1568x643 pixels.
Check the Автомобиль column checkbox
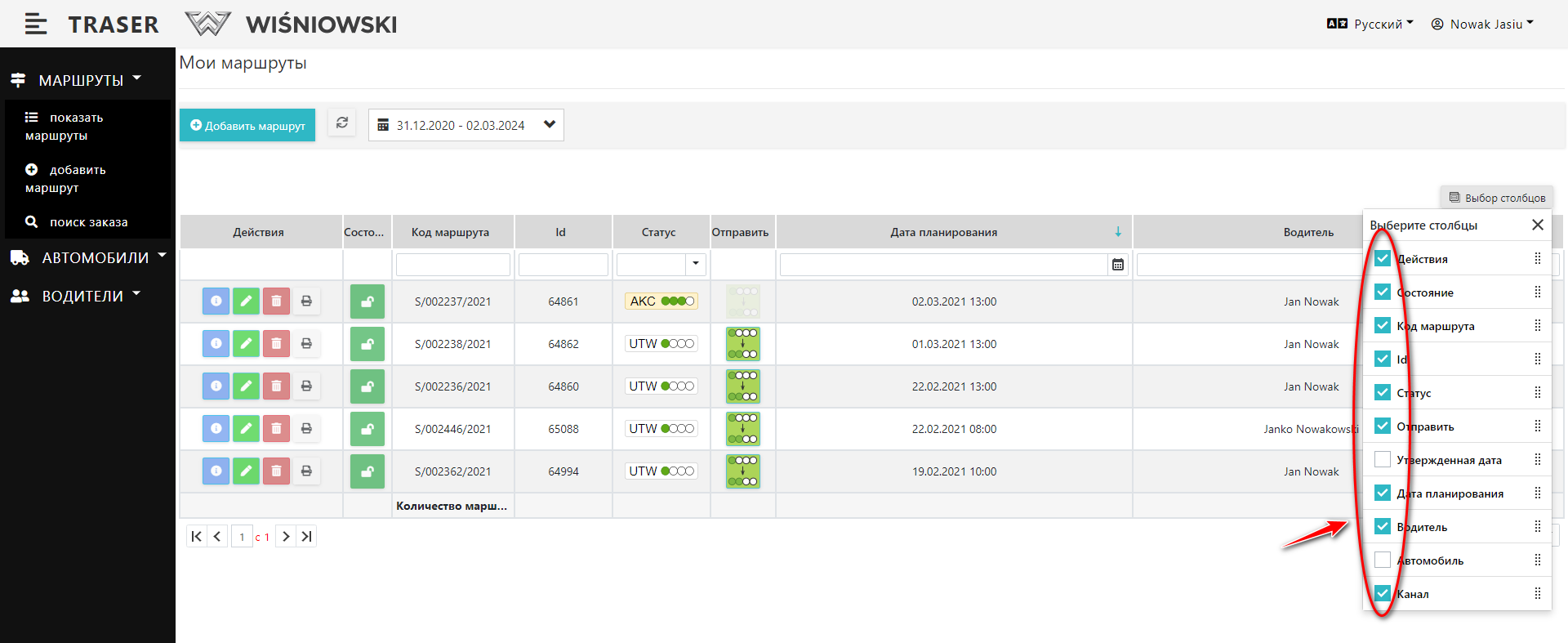(1383, 560)
